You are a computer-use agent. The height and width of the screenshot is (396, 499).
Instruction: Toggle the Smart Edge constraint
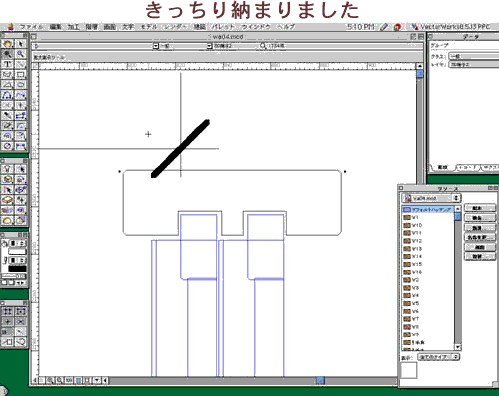8,342
